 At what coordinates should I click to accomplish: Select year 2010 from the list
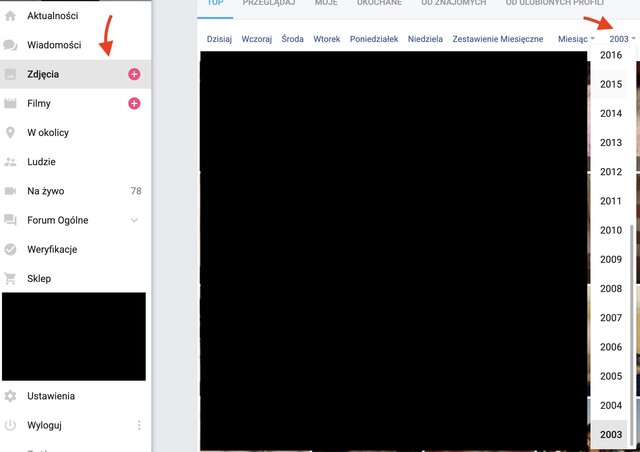(x=611, y=230)
